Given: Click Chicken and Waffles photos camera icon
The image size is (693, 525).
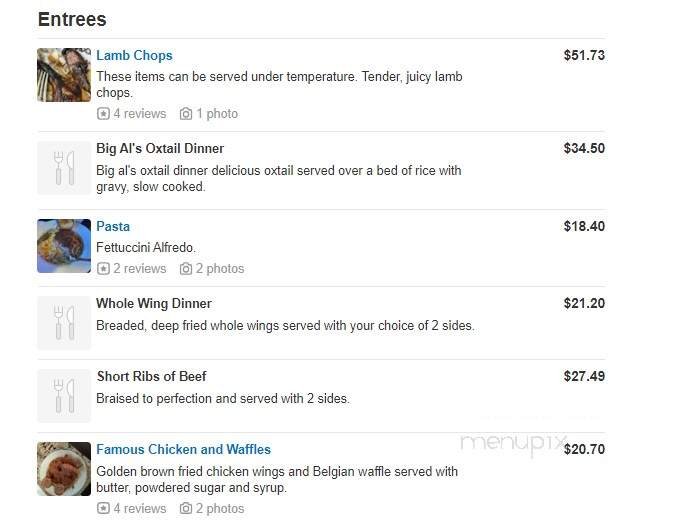Looking at the screenshot, I should pos(186,509).
